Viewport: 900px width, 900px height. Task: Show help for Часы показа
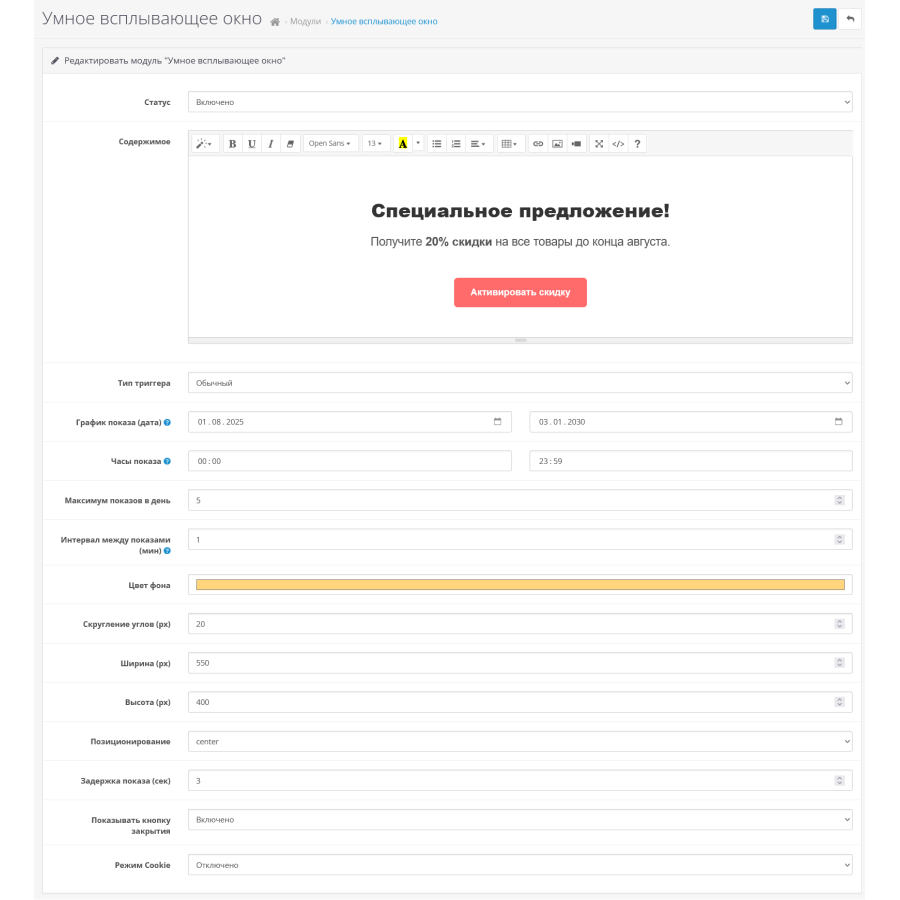[x=167, y=461]
